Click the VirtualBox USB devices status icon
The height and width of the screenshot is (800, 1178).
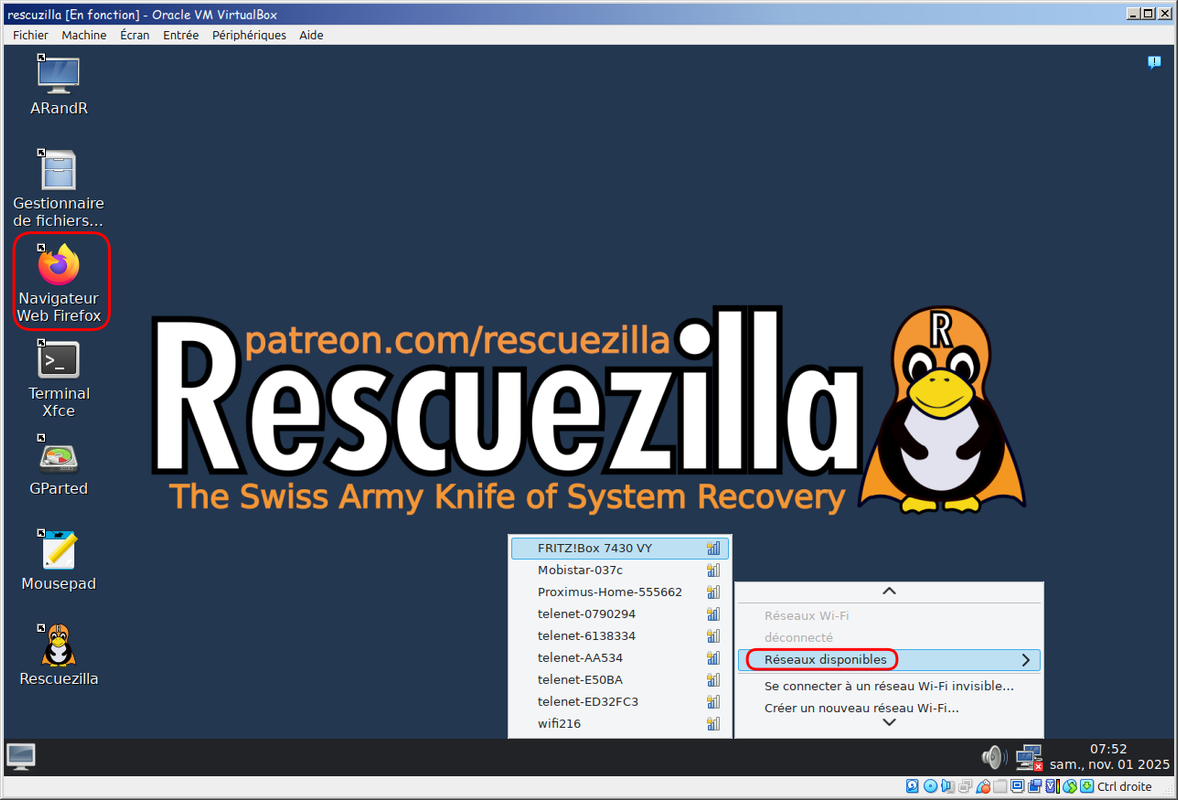click(983, 786)
